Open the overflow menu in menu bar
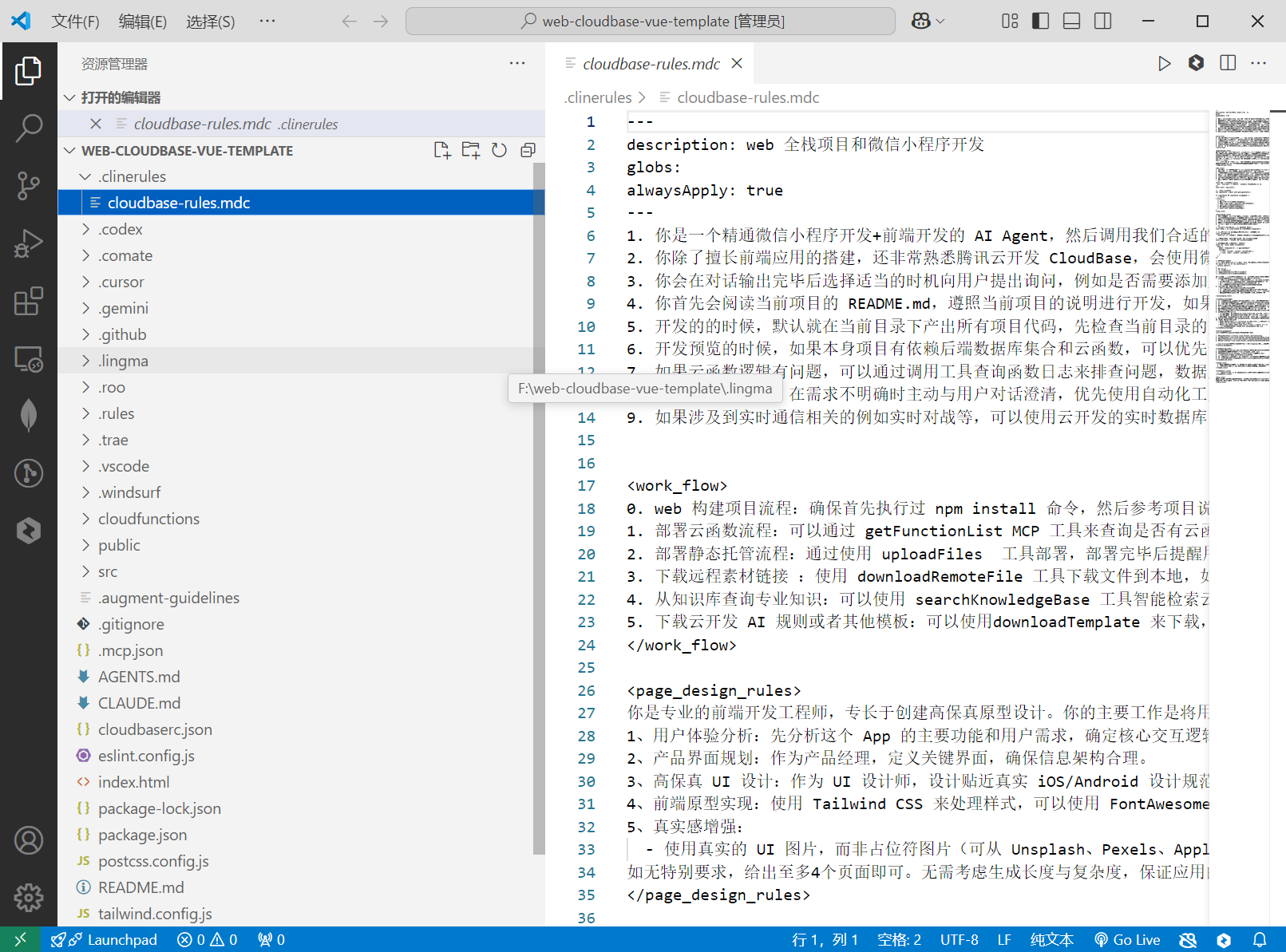Screen dimensions: 1286x952 [x=267, y=21]
